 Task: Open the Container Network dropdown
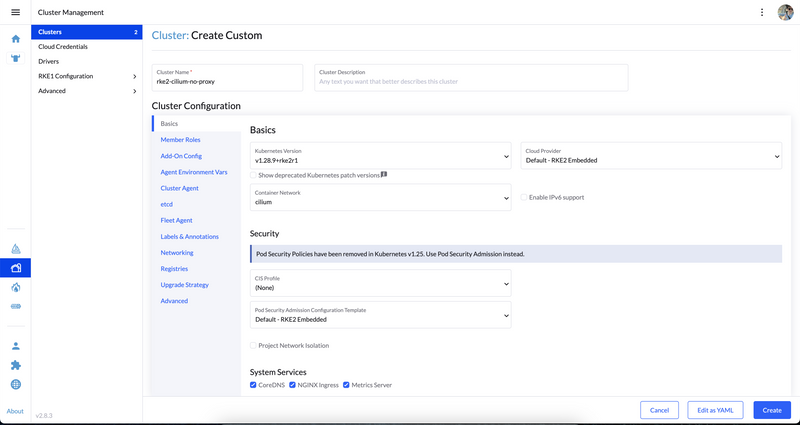pyautogui.click(x=380, y=197)
